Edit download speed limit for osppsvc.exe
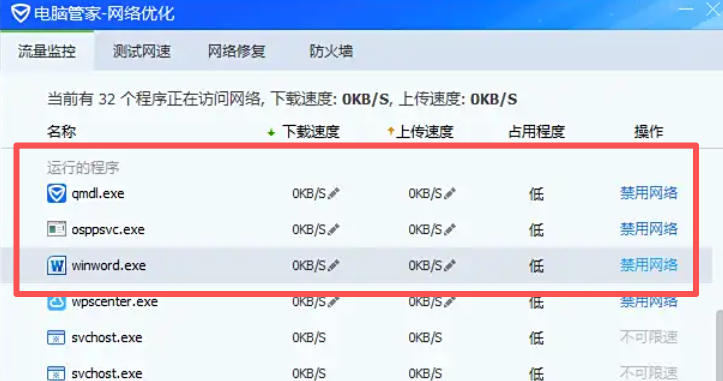723x381 pixels. click(333, 229)
